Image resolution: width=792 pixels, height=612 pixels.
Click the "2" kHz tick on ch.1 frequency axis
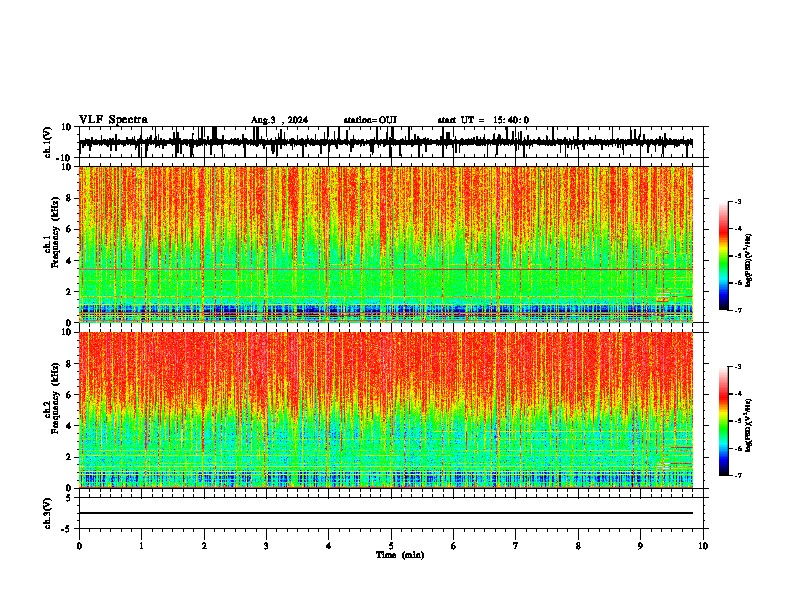tap(69, 292)
